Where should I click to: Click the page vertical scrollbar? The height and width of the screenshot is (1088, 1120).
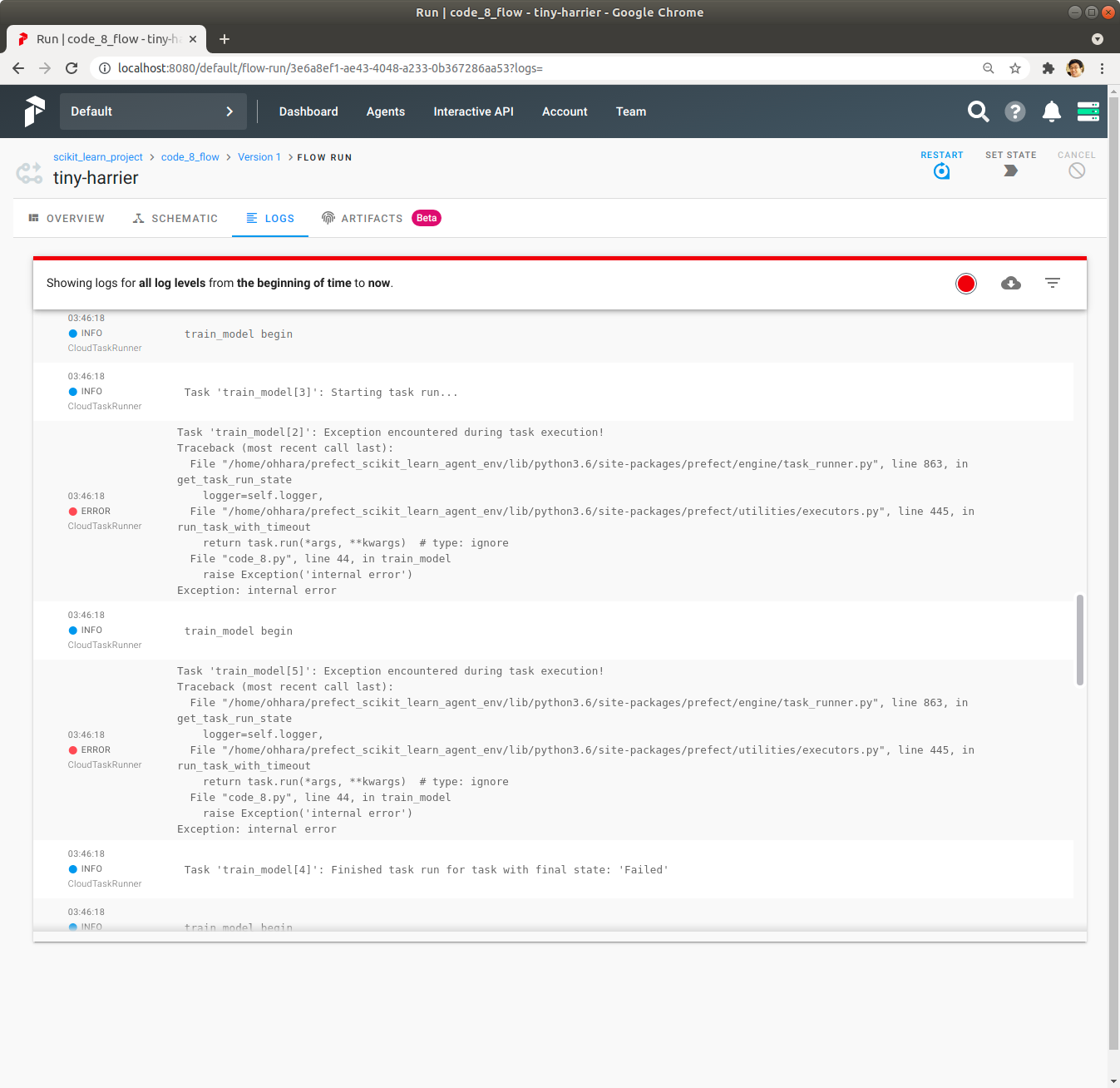1113,574
